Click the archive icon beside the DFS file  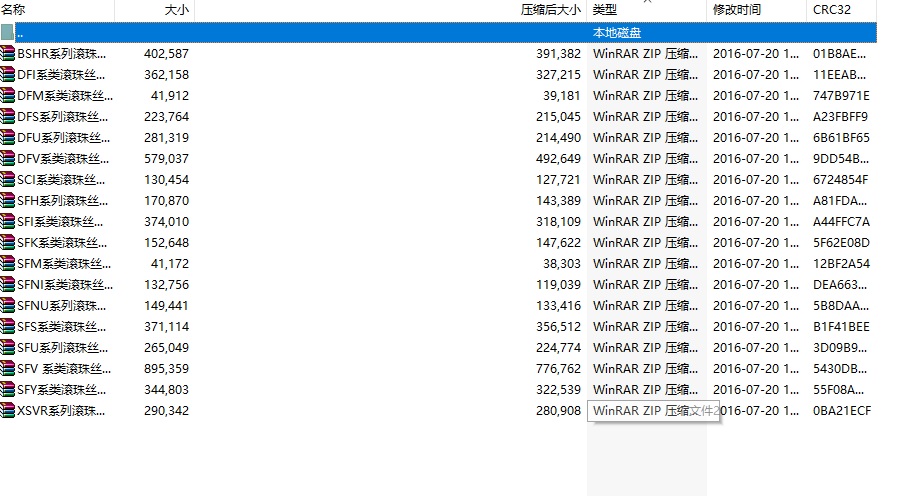[x=8, y=117]
